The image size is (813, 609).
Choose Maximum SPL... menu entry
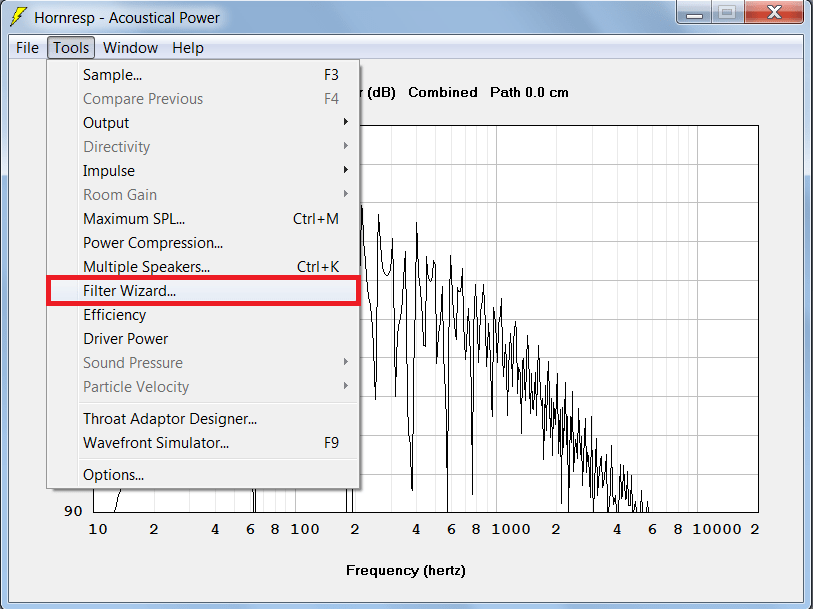[203, 219]
